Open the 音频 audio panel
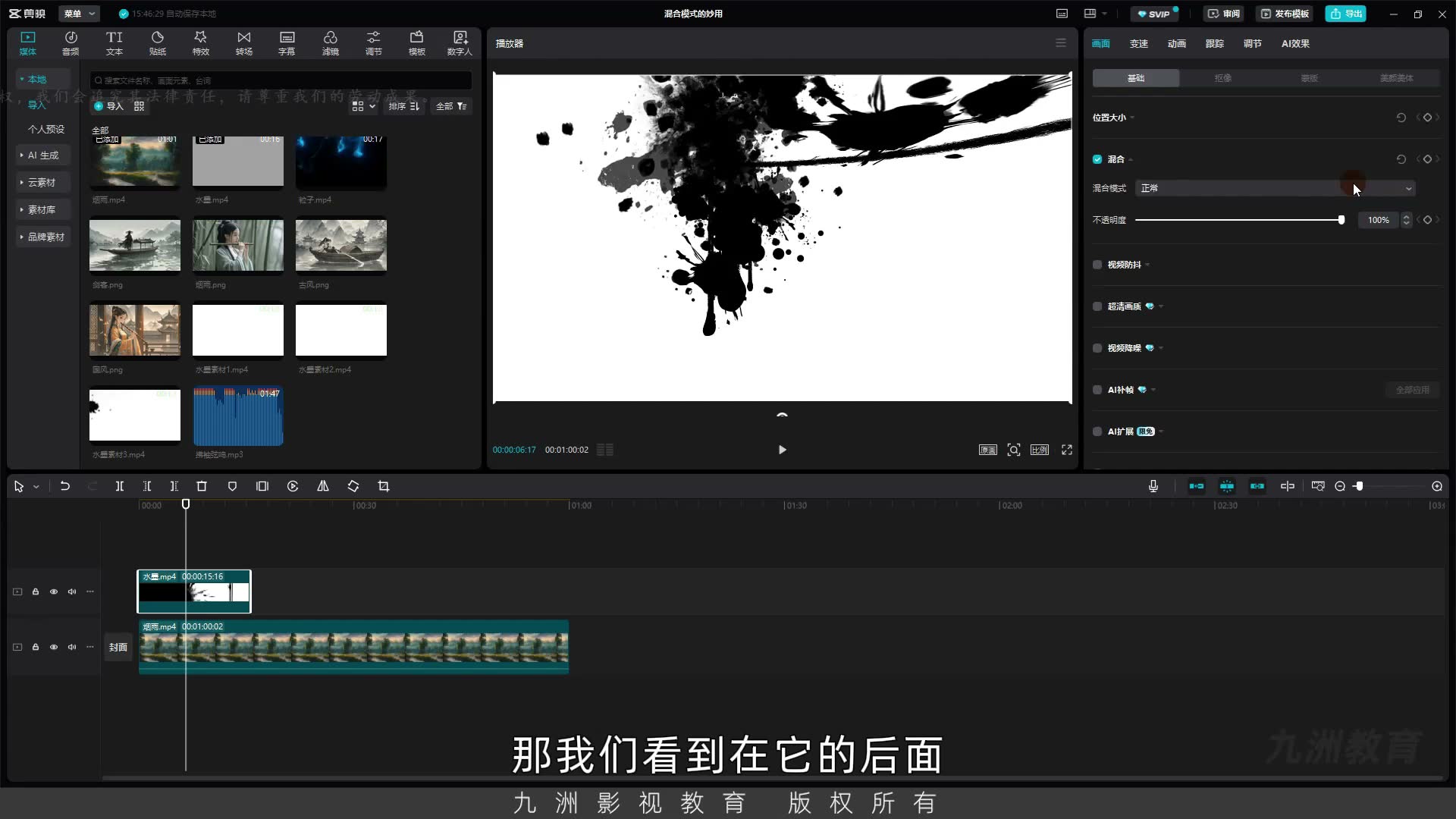1456x819 pixels. [x=71, y=43]
